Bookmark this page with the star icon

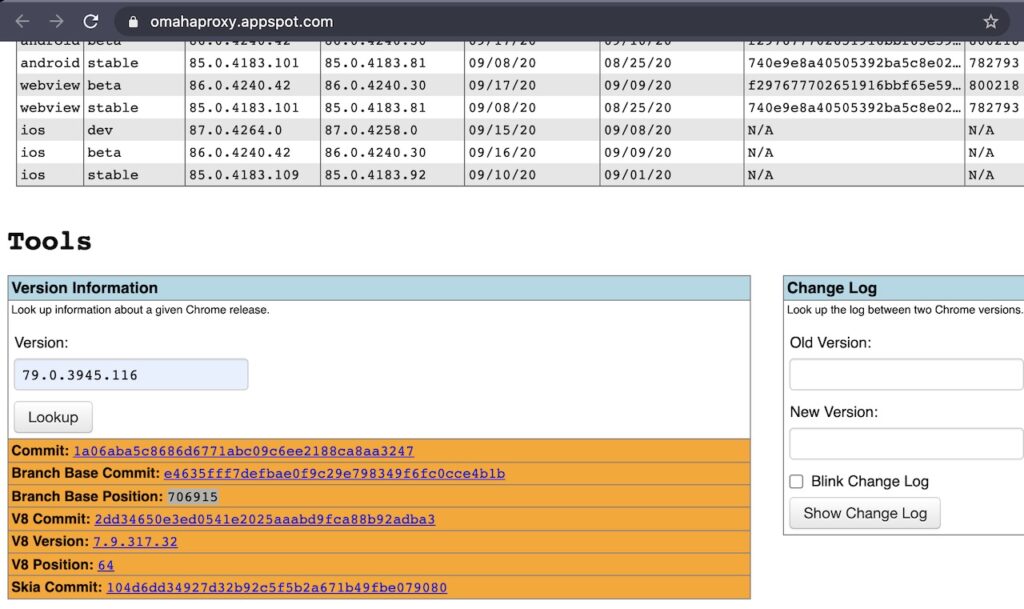tap(990, 22)
